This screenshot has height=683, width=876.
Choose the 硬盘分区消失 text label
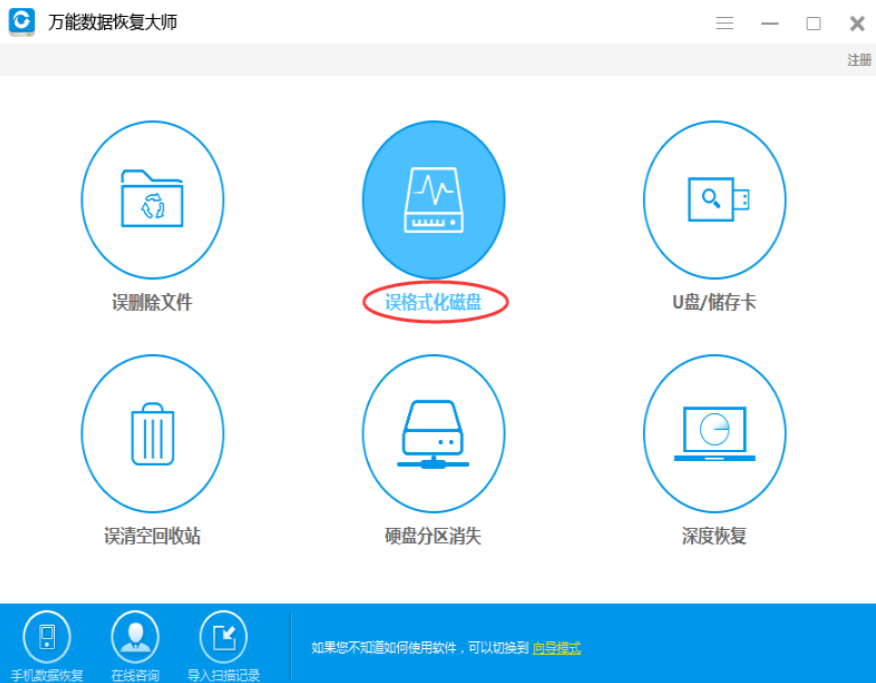point(433,536)
